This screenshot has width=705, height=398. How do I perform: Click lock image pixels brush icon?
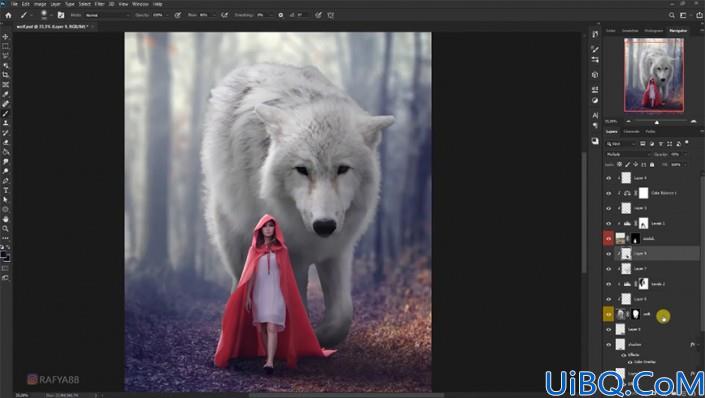pos(628,165)
